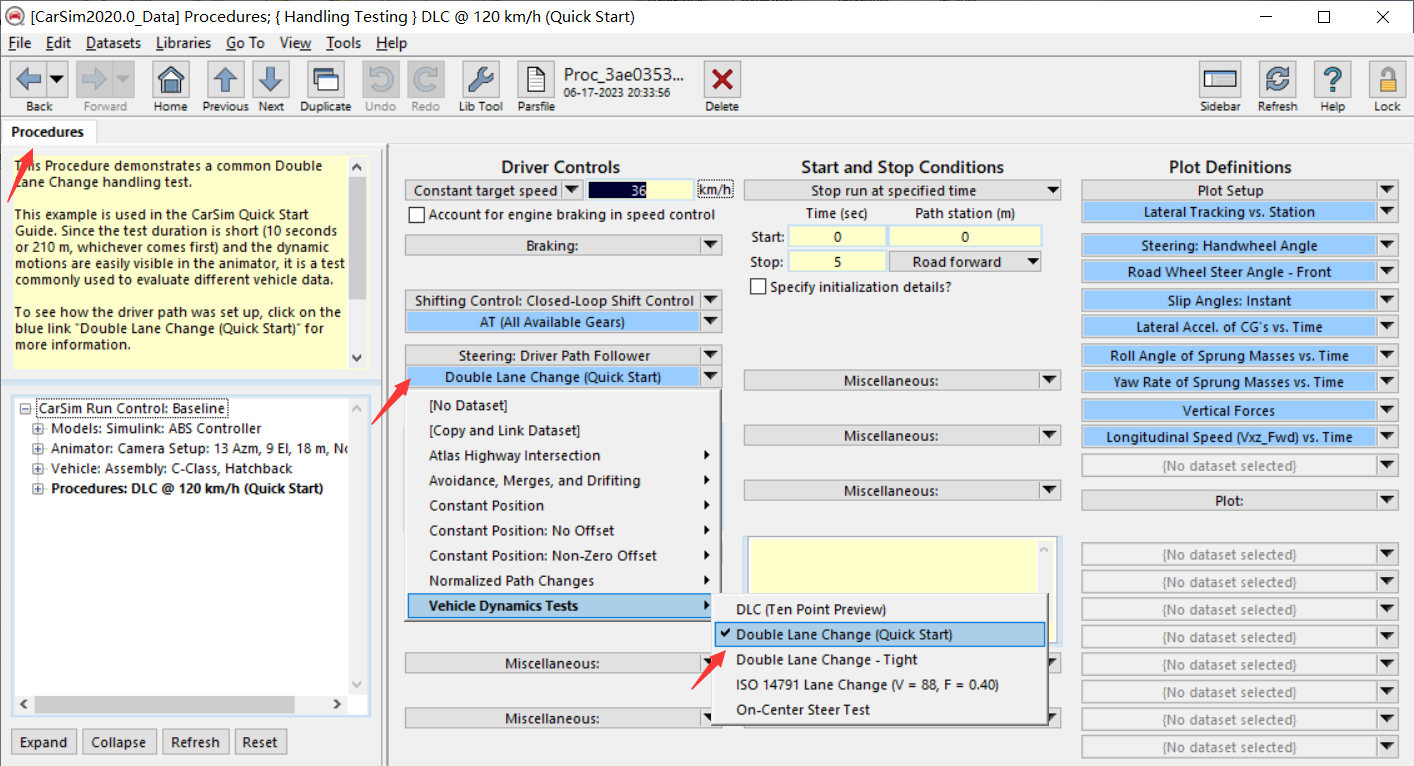Open the Lib Tool wrench icon
Screen dimensions: 1414x766
pos(481,80)
